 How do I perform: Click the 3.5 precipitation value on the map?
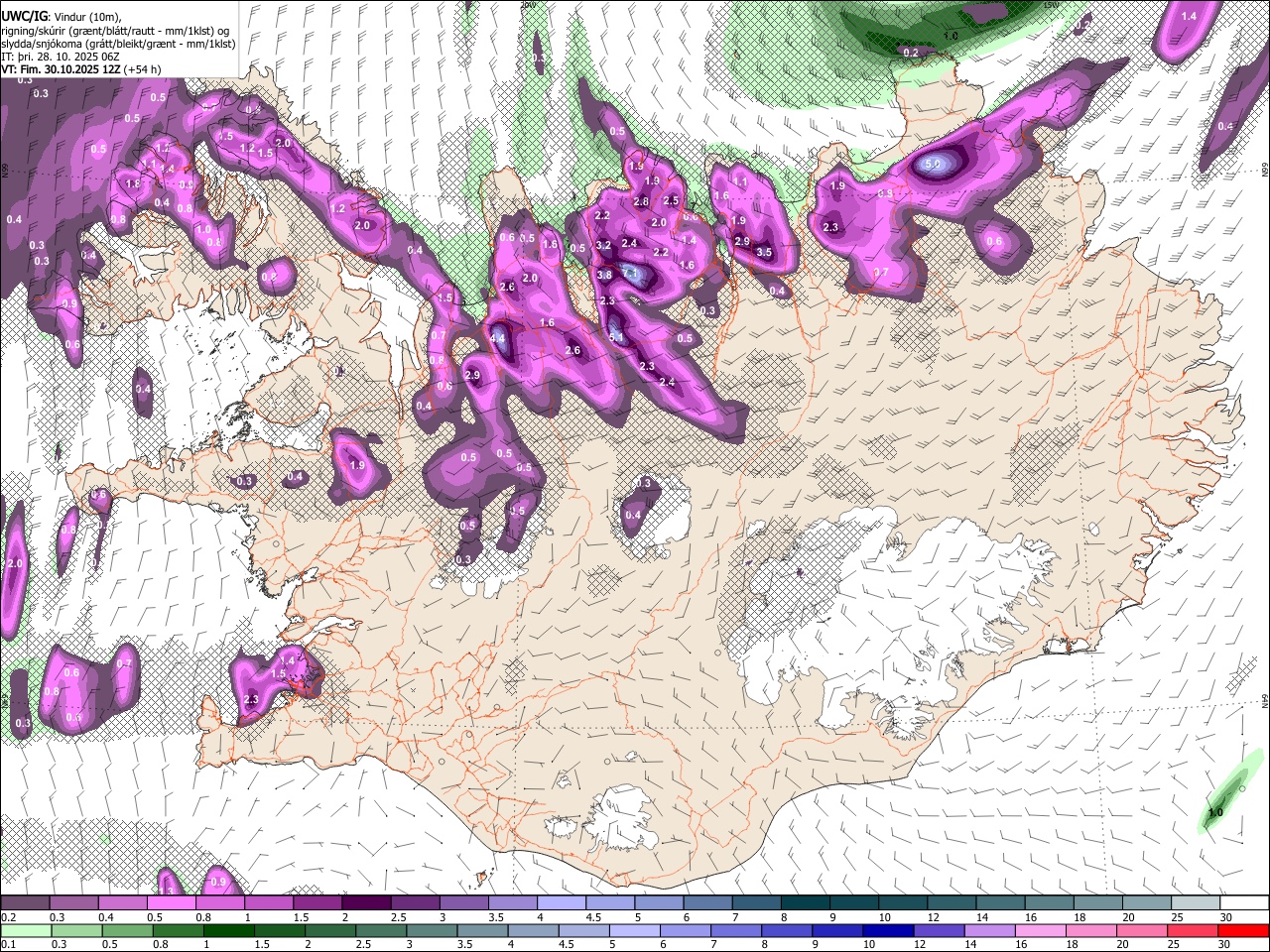pyautogui.click(x=764, y=253)
